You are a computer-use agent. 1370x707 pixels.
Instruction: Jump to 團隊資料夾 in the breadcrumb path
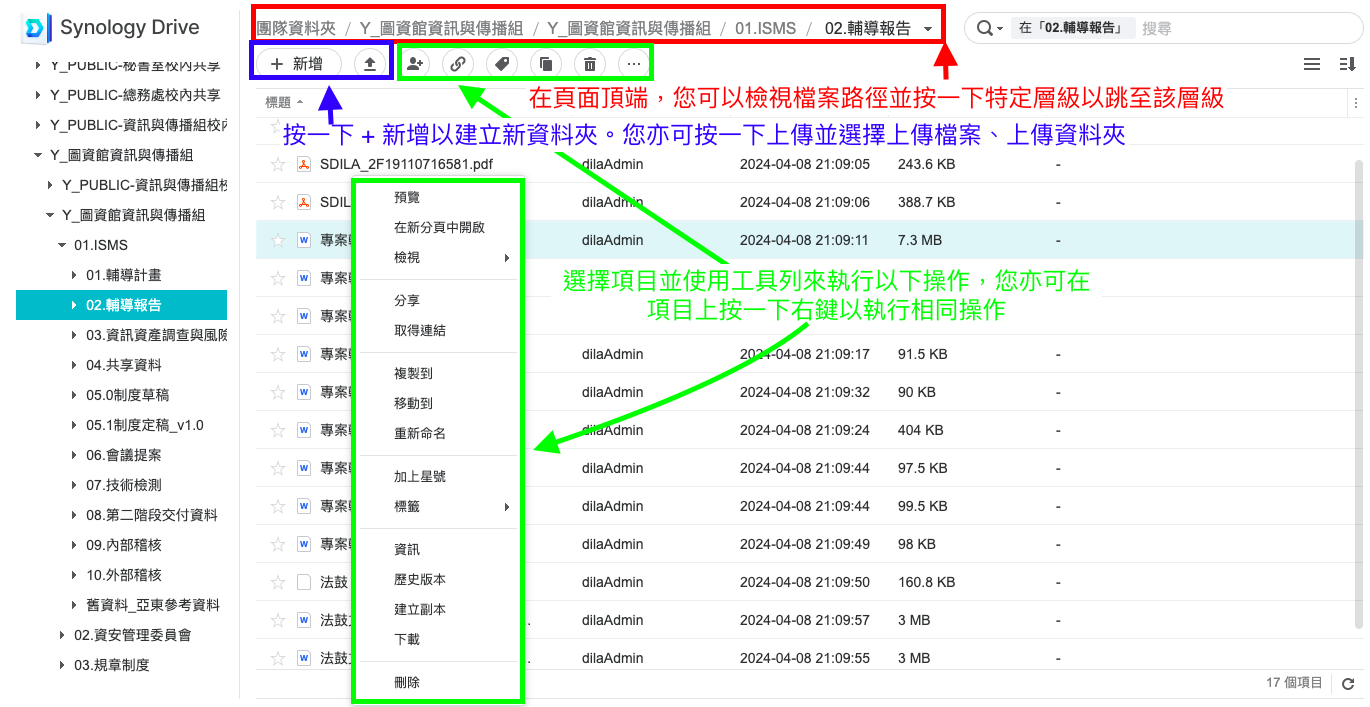[x=296, y=29]
